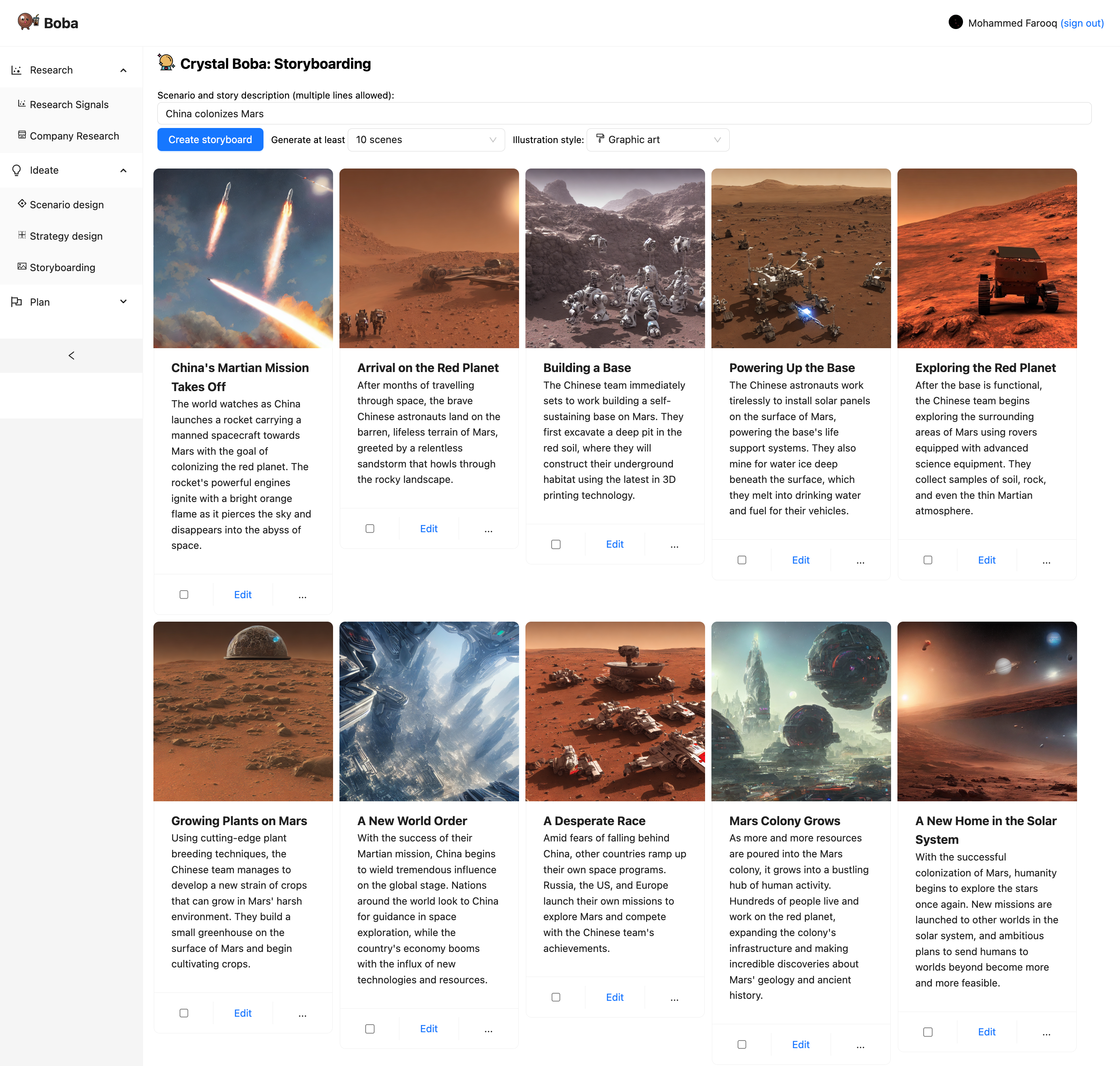Image resolution: width=1120 pixels, height=1066 pixels.
Task: Click the China colonizes Mars description field
Action: tap(623, 114)
